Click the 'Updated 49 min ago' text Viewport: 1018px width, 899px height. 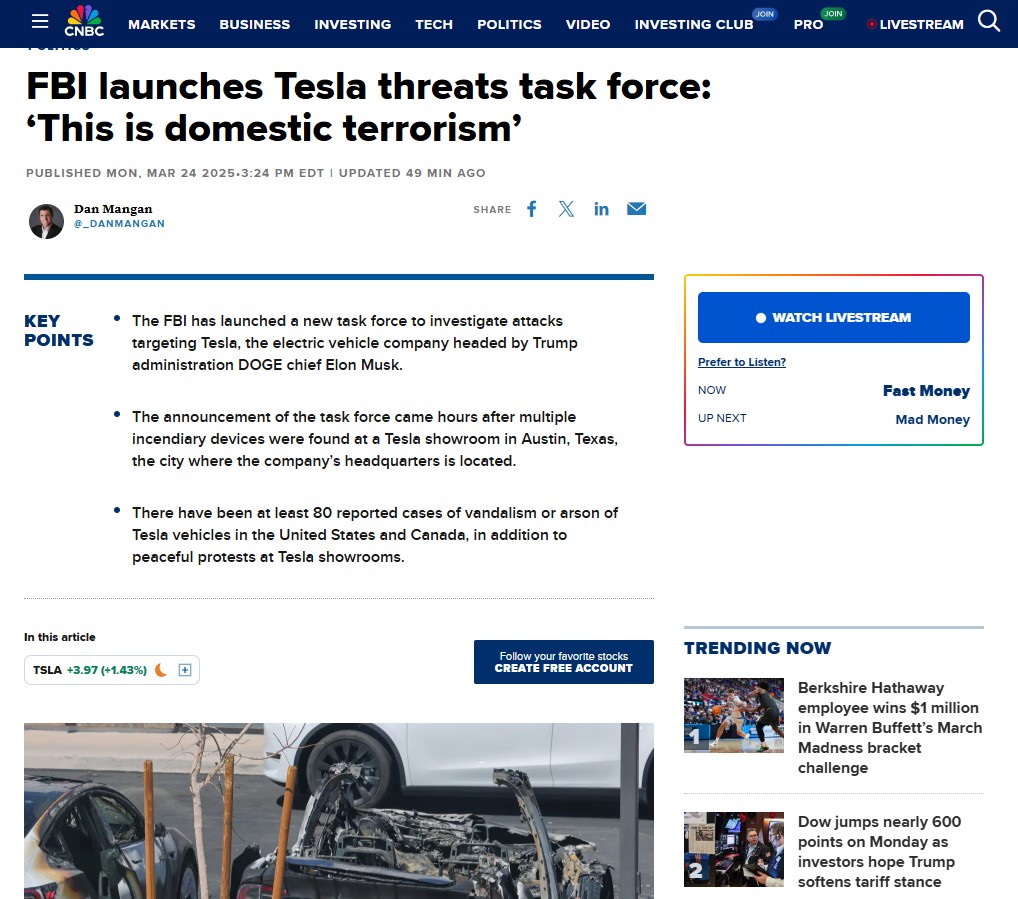coord(412,173)
